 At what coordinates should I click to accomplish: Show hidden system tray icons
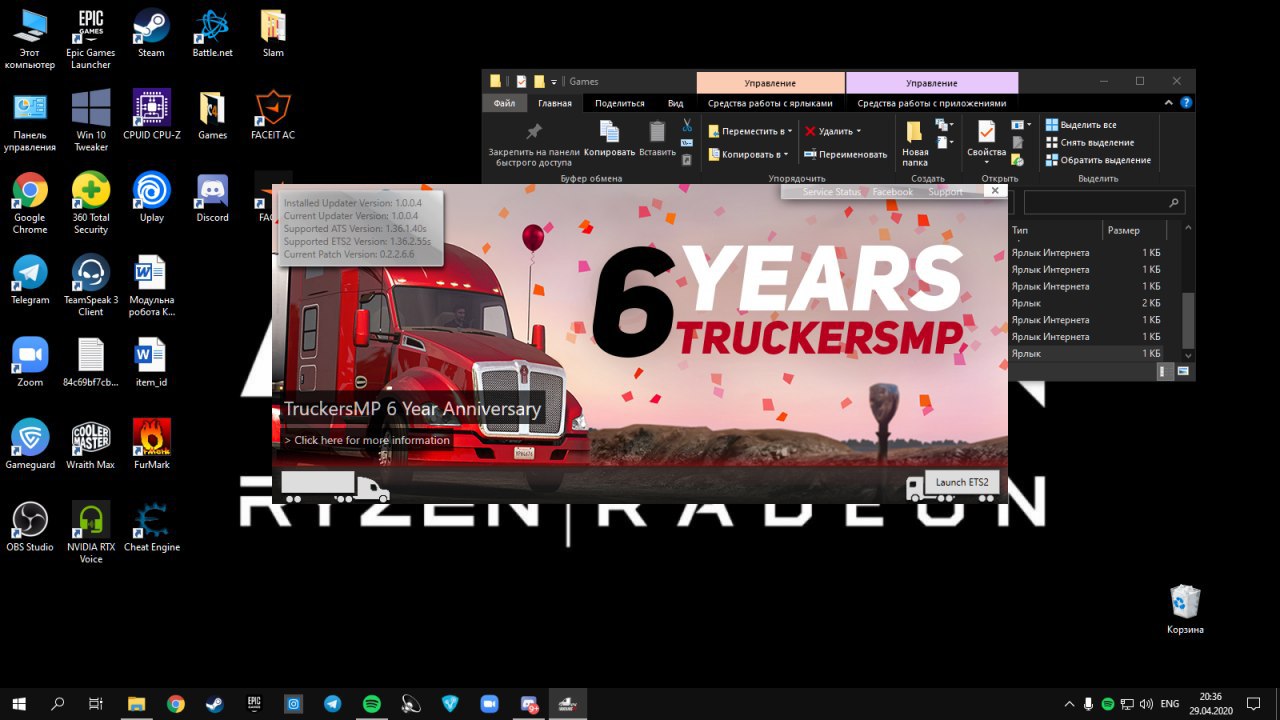(x=1069, y=704)
